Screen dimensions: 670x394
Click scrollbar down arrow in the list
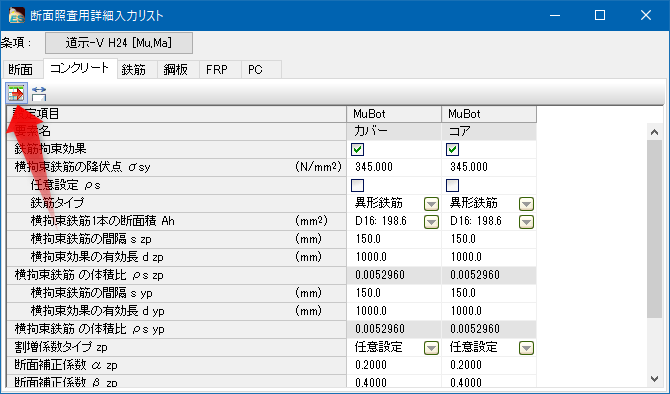(654, 379)
